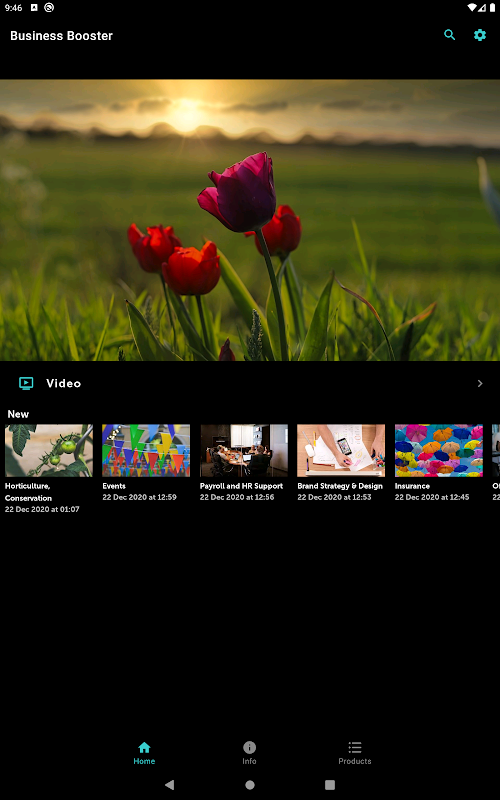Screen dimensions: 500x800
Task: Tap the Wi-Fi status bar icon
Action: [x=472, y=8]
